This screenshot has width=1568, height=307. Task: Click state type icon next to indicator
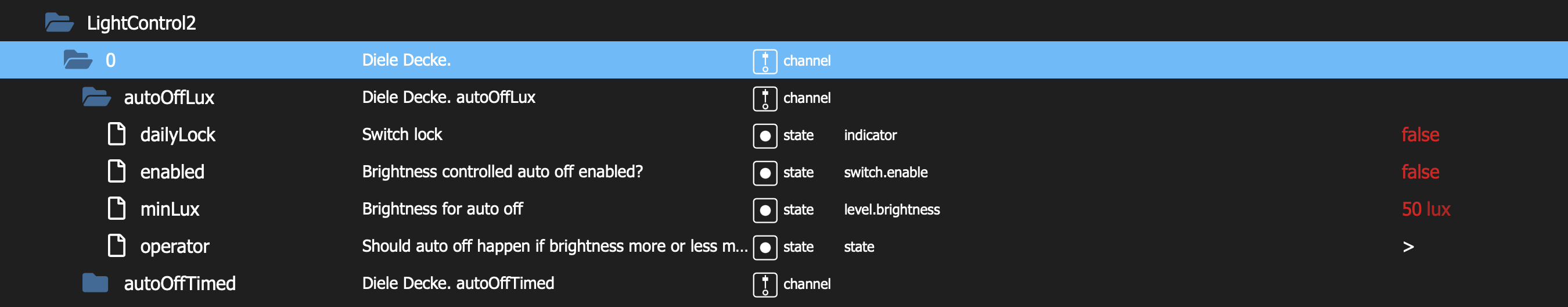click(x=765, y=135)
